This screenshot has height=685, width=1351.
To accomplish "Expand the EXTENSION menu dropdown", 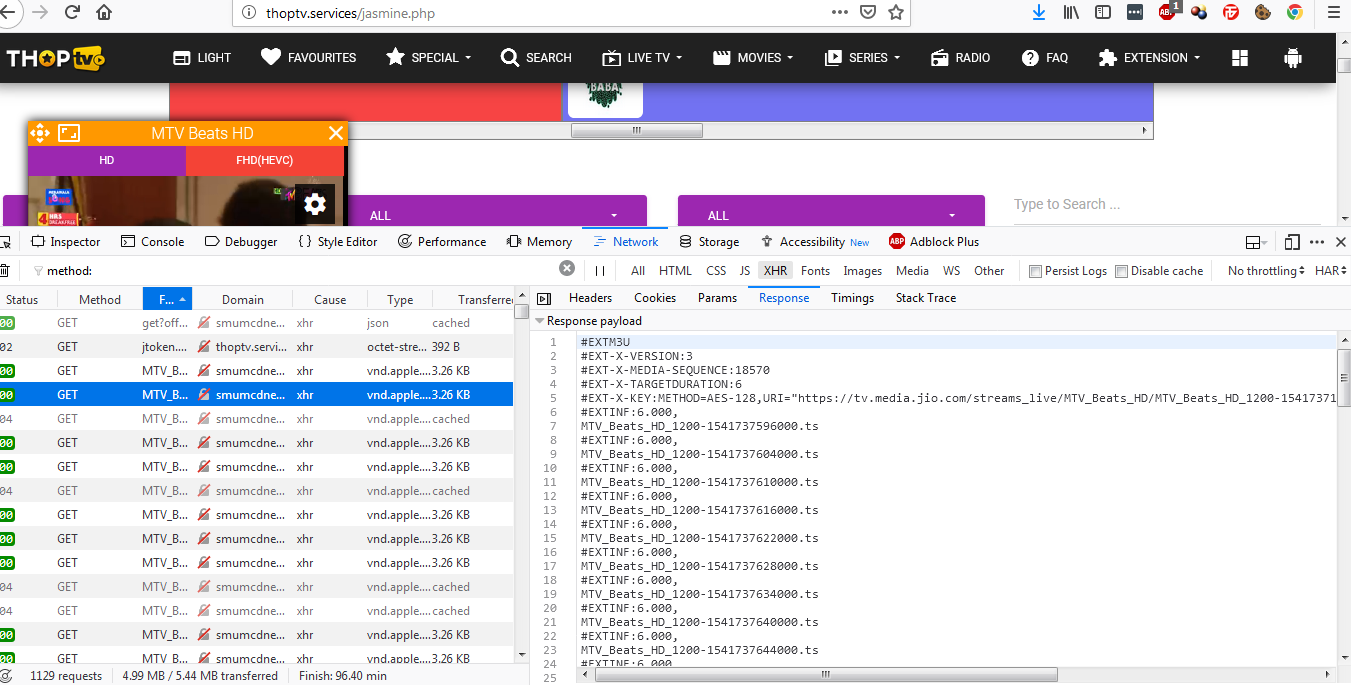I will [1150, 58].
